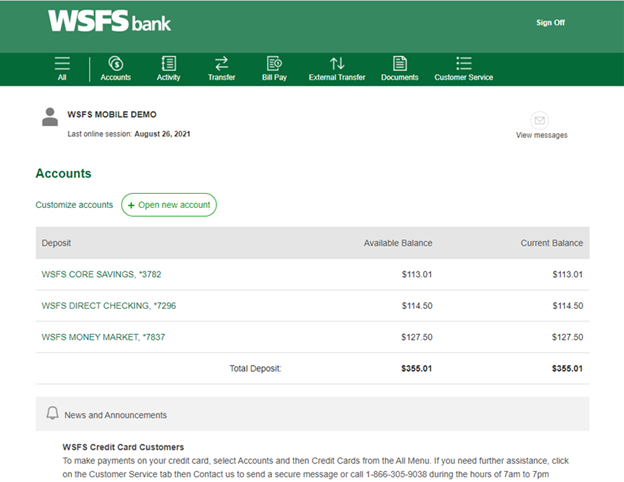Screen dimensions: 624x482
Task: Click the last online session date August 26, 2021
Action: pos(162,134)
